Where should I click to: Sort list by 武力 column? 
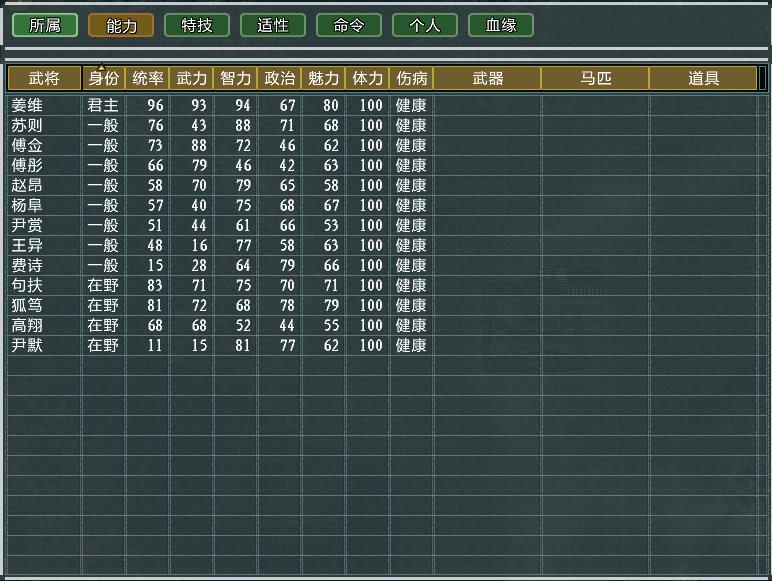coord(192,78)
